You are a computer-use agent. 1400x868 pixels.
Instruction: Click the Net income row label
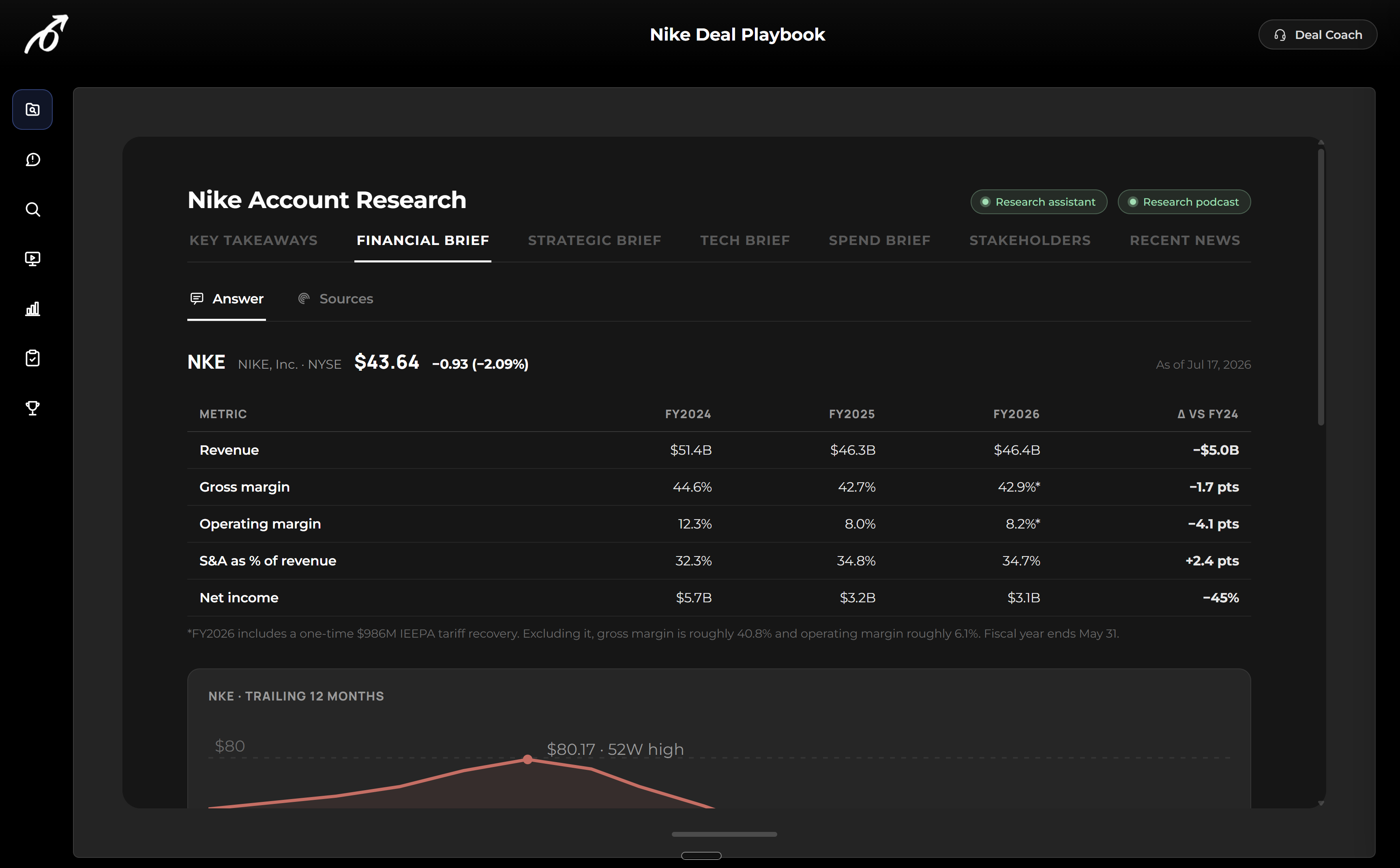point(239,597)
